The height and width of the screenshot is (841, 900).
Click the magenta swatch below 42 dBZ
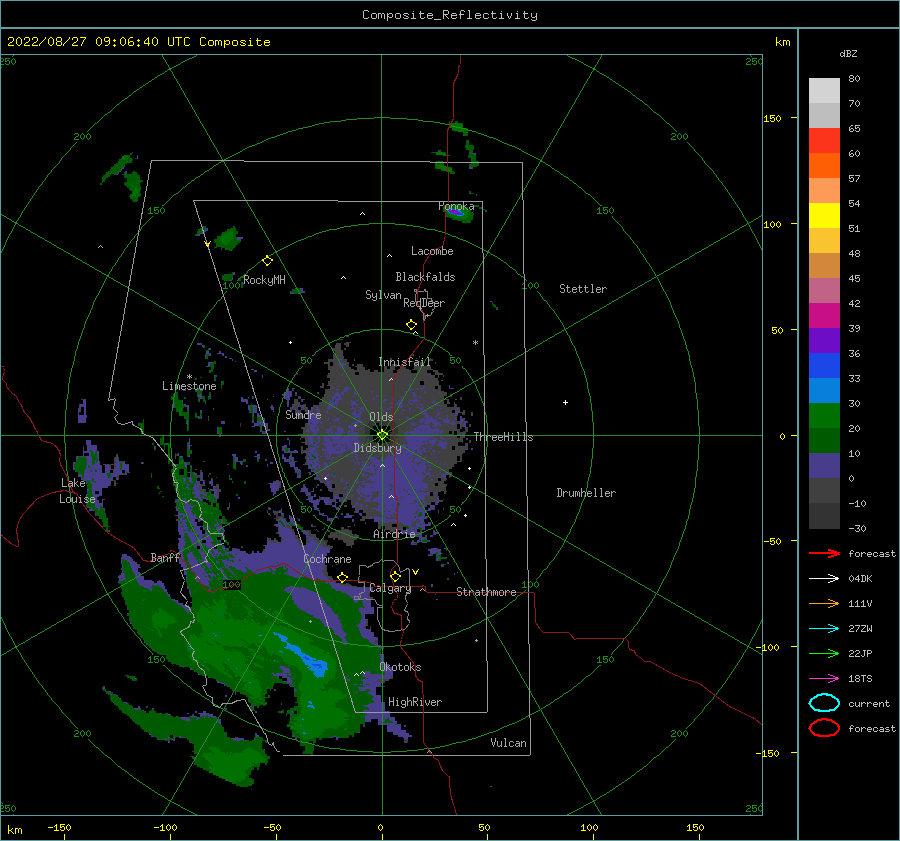pos(824,315)
